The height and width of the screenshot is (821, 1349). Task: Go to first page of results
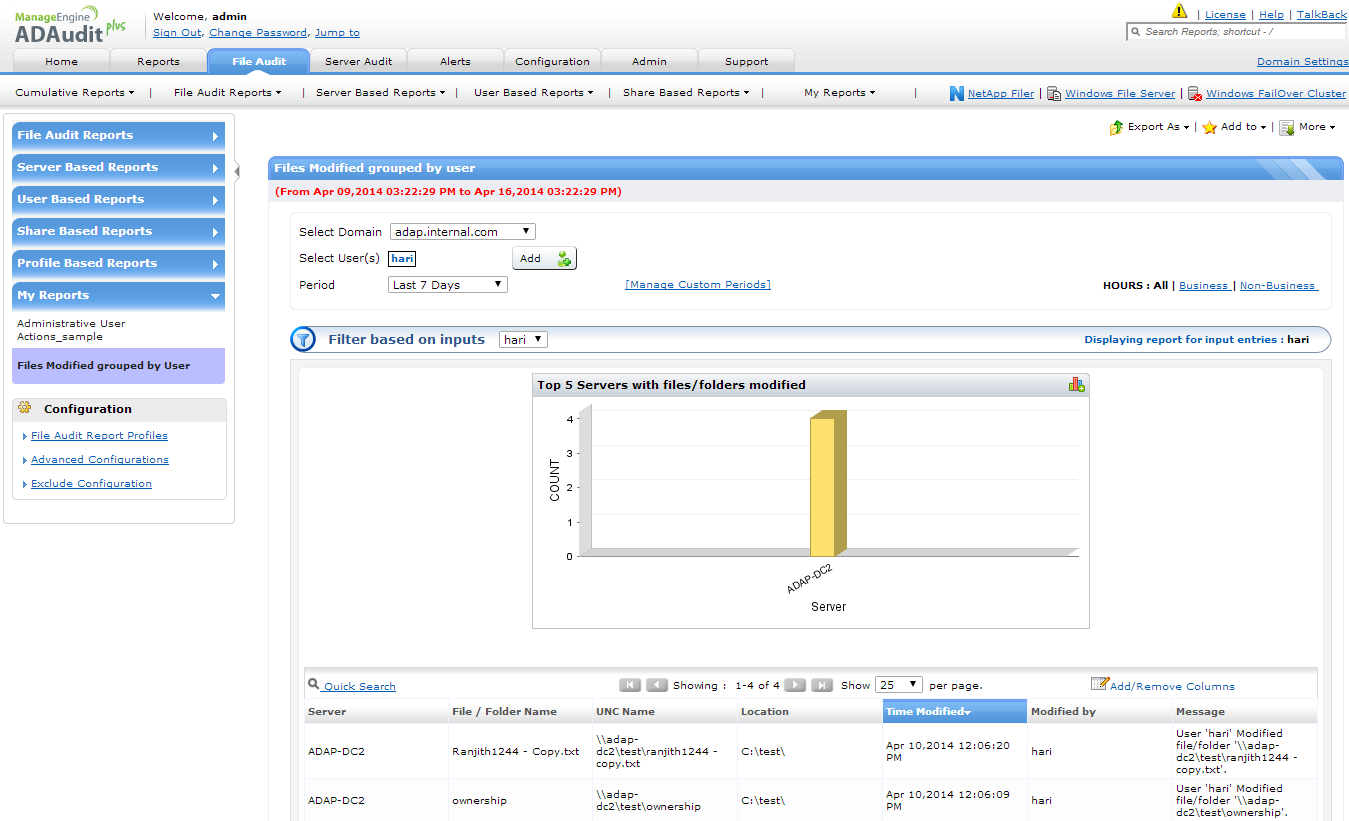[x=630, y=685]
